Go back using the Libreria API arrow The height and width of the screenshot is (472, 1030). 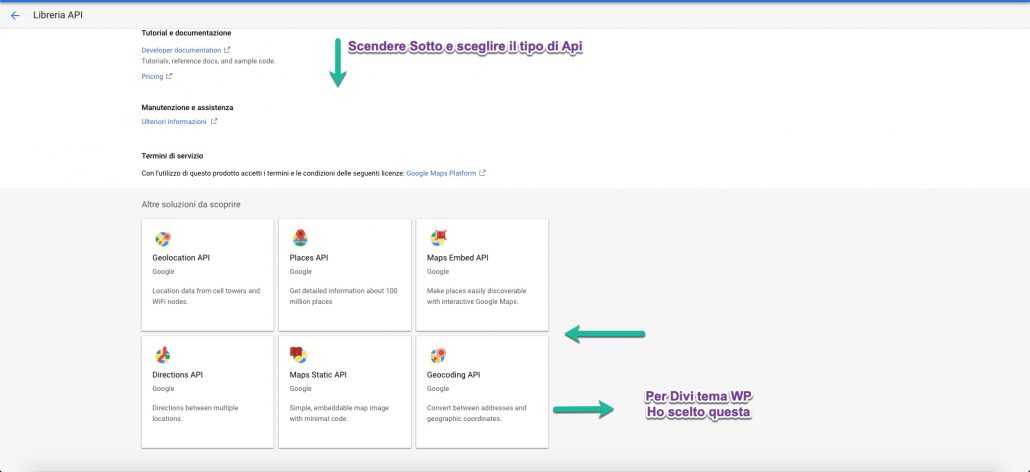pyautogui.click(x=15, y=15)
